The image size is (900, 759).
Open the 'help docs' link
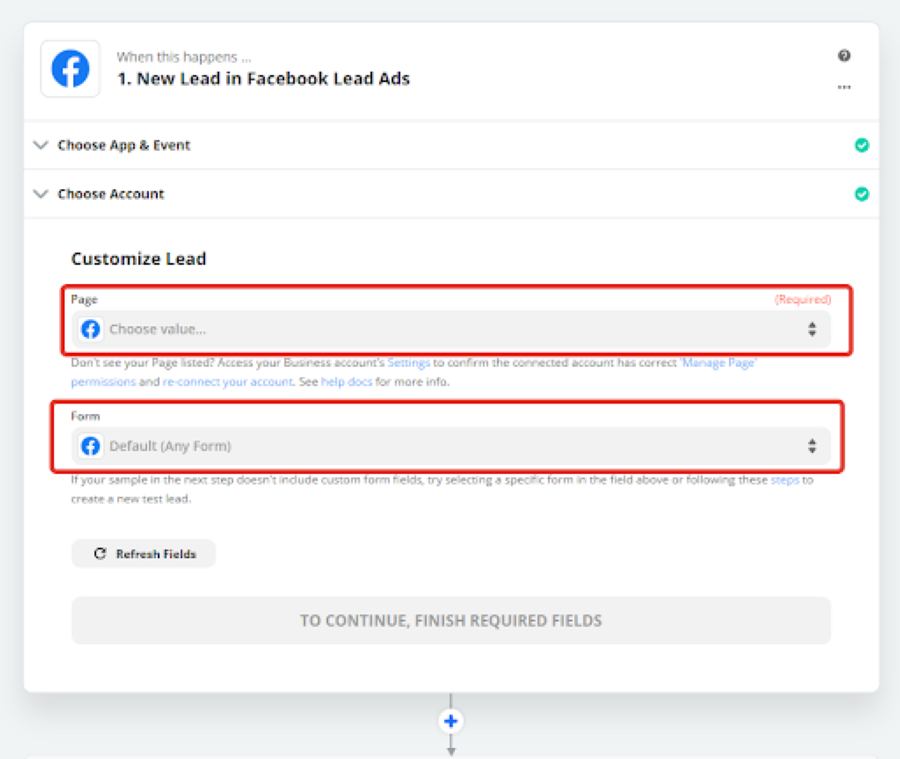346,382
